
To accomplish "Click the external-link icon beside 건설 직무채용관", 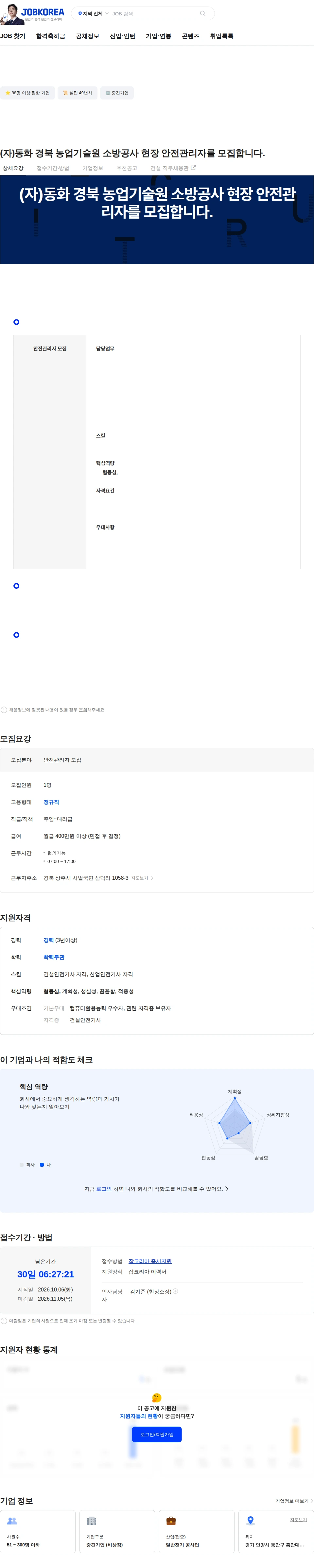I will coord(194,167).
